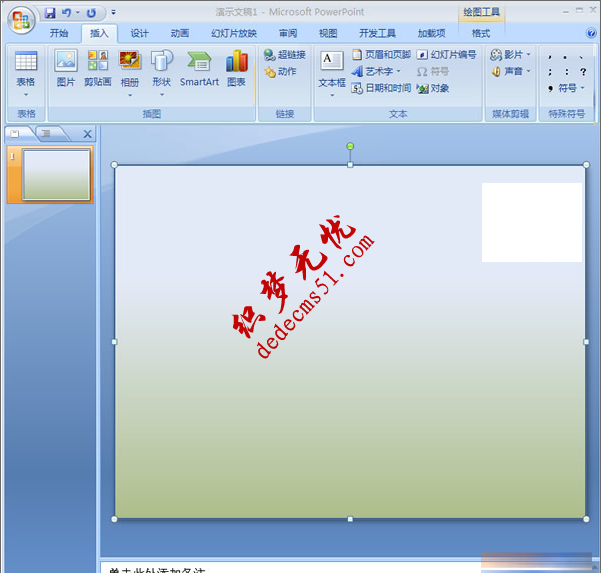Open the 开始 ribbon tab

59,33
